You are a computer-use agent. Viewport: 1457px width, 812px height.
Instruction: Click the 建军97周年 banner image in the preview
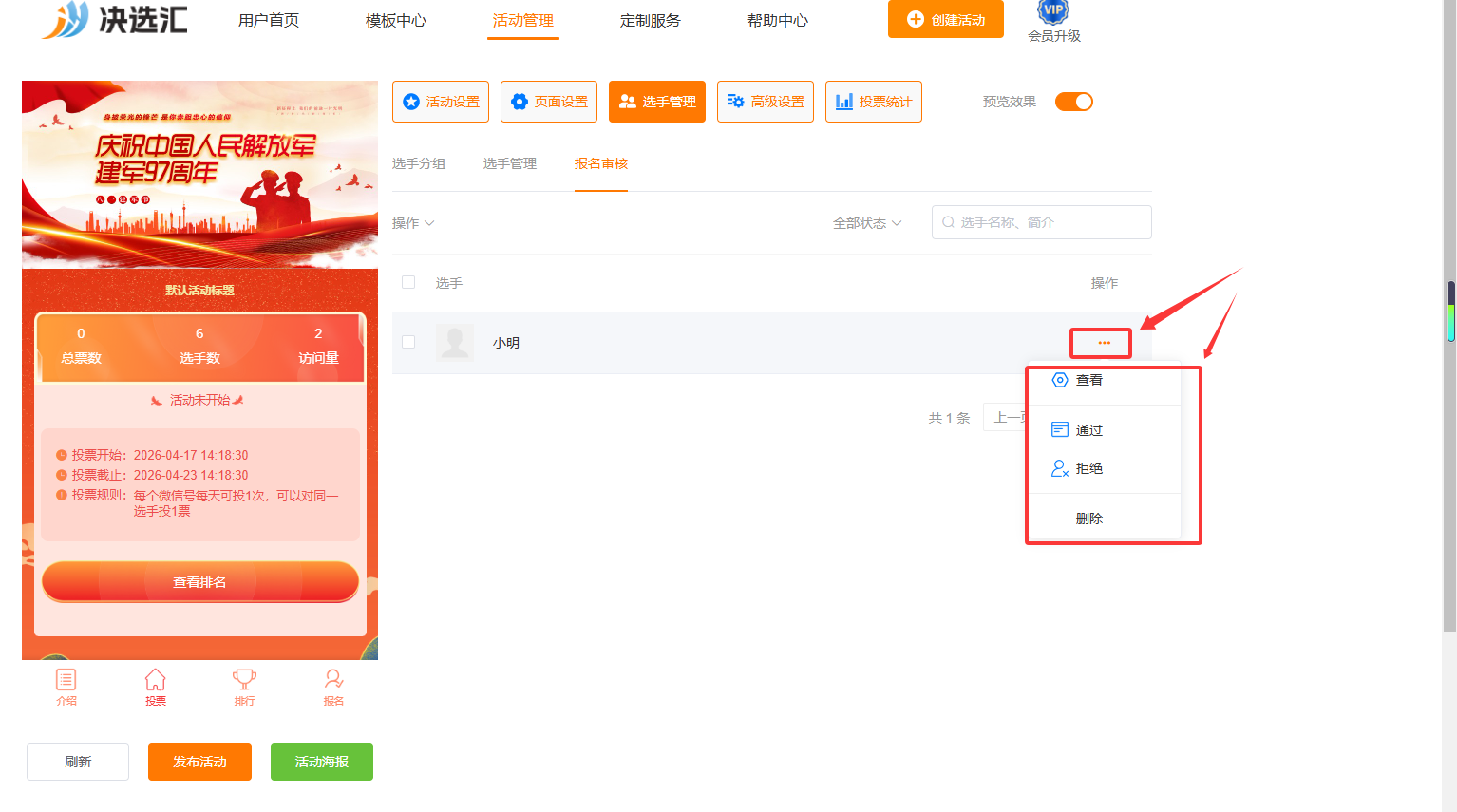[199, 174]
